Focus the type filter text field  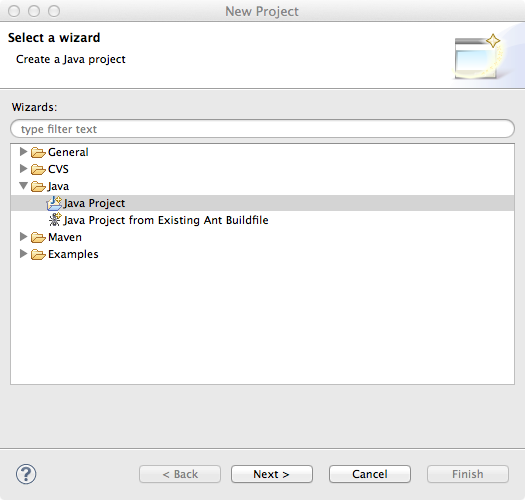click(x=262, y=129)
